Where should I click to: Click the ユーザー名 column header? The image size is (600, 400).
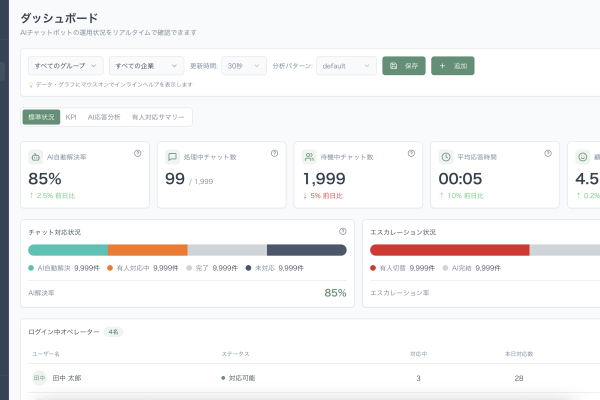[x=46, y=354]
